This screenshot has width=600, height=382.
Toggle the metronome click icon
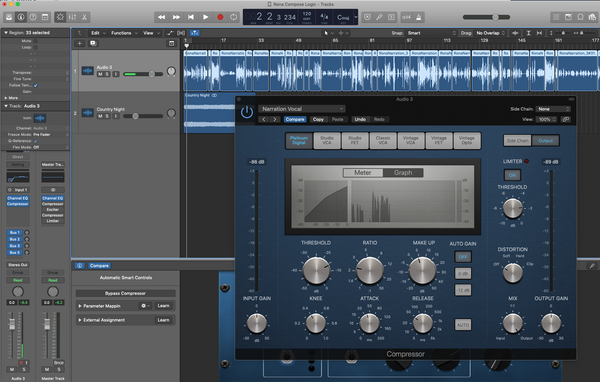(419, 17)
